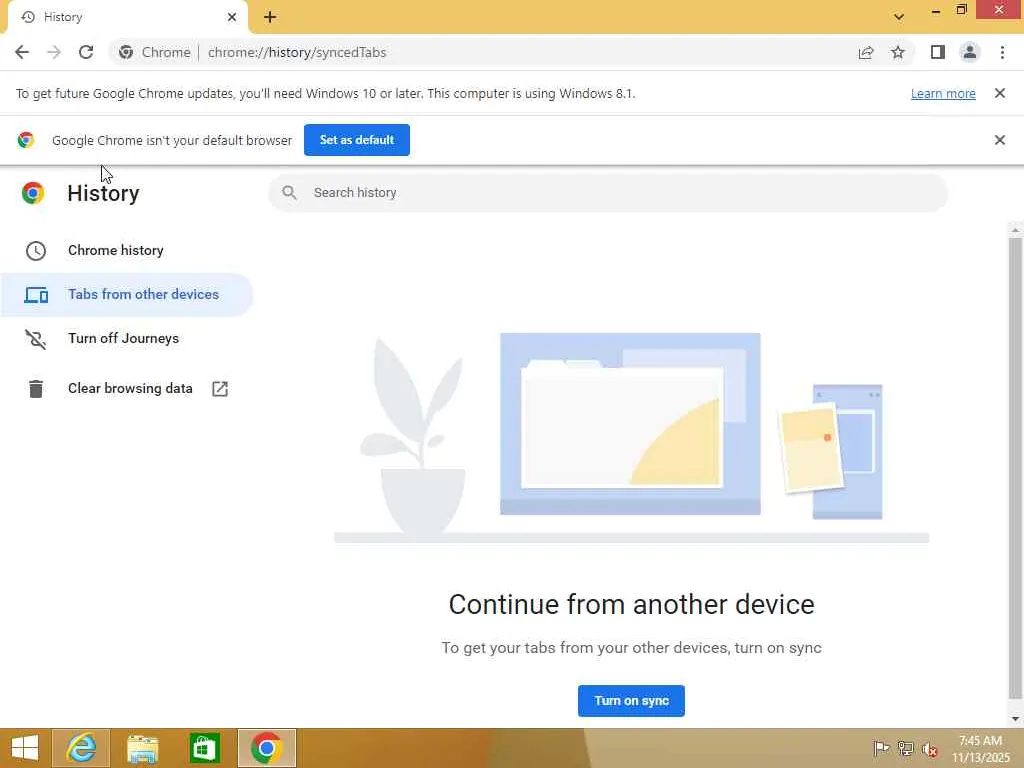Go back using the browser back arrow
Image resolution: width=1024 pixels, height=768 pixels.
[x=22, y=52]
